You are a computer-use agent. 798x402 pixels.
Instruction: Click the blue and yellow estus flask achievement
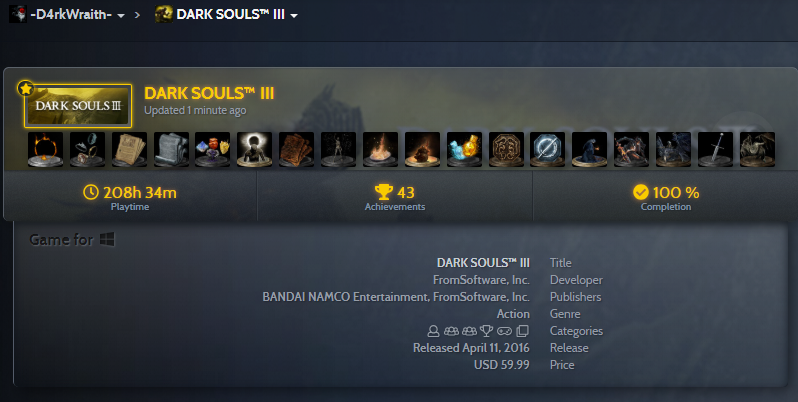(x=464, y=150)
